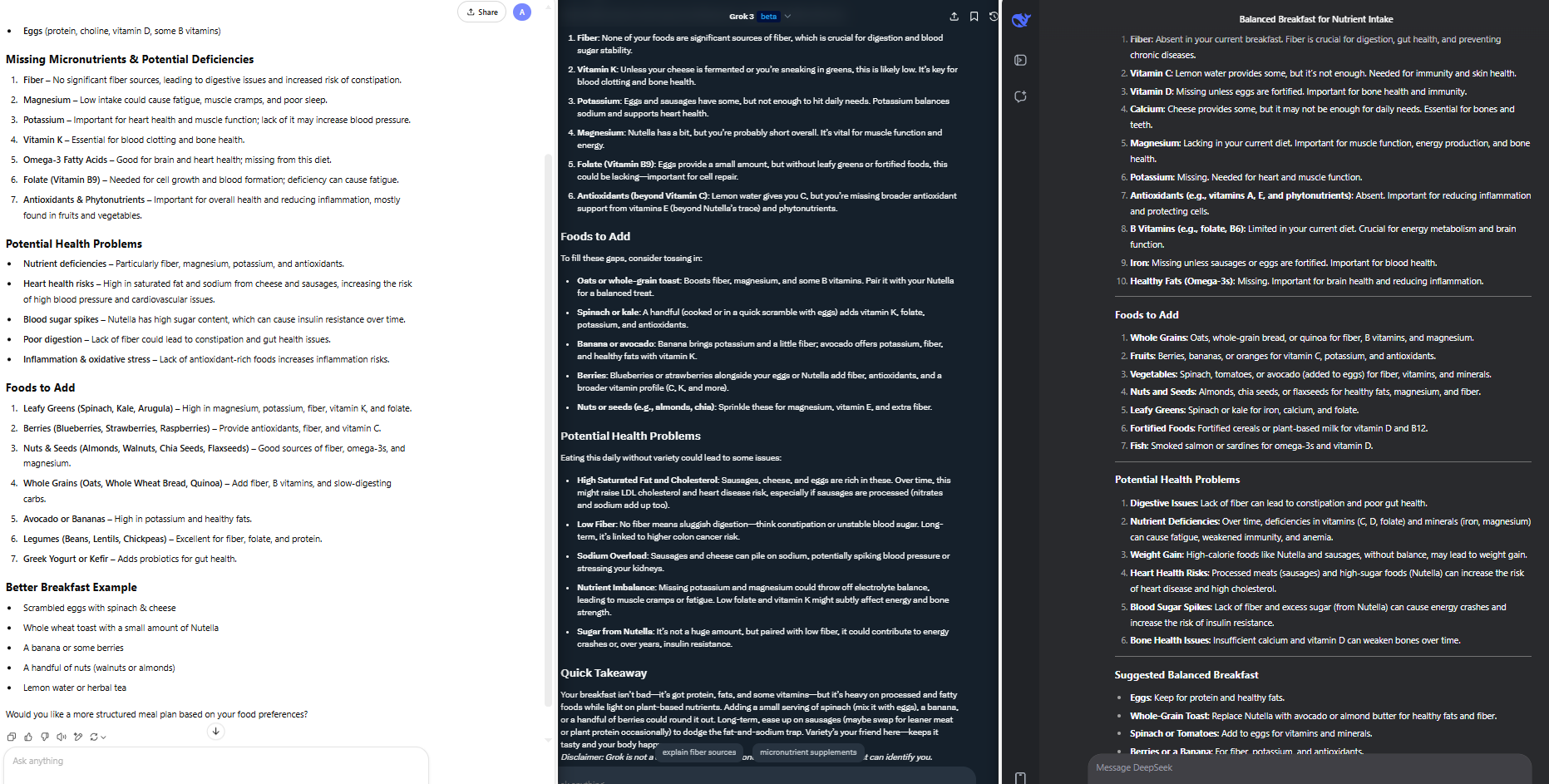Click the ChatGPT conversation scrollbar
This screenshot has width=1549, height=784.
[548, 429]
